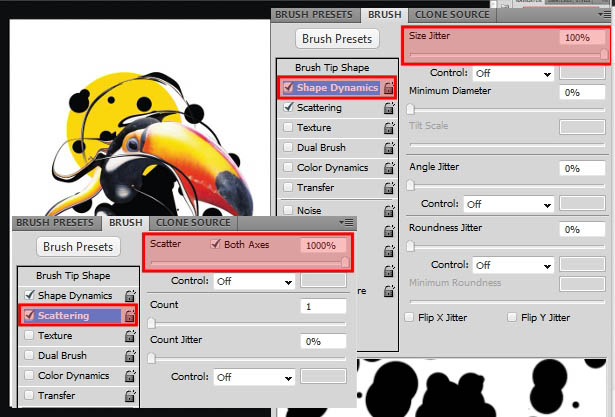
Task: Click the lock icon beside Texture in the upper brush panel
Action: pos(389,128)
